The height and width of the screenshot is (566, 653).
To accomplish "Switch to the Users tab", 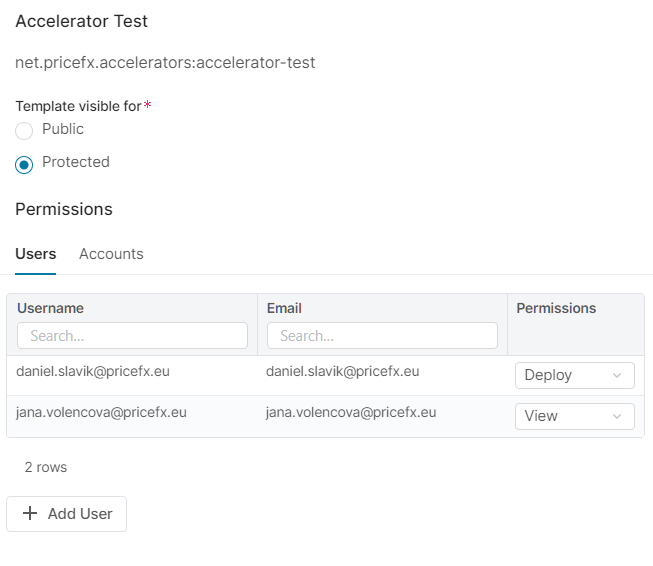I will (35, 254).
